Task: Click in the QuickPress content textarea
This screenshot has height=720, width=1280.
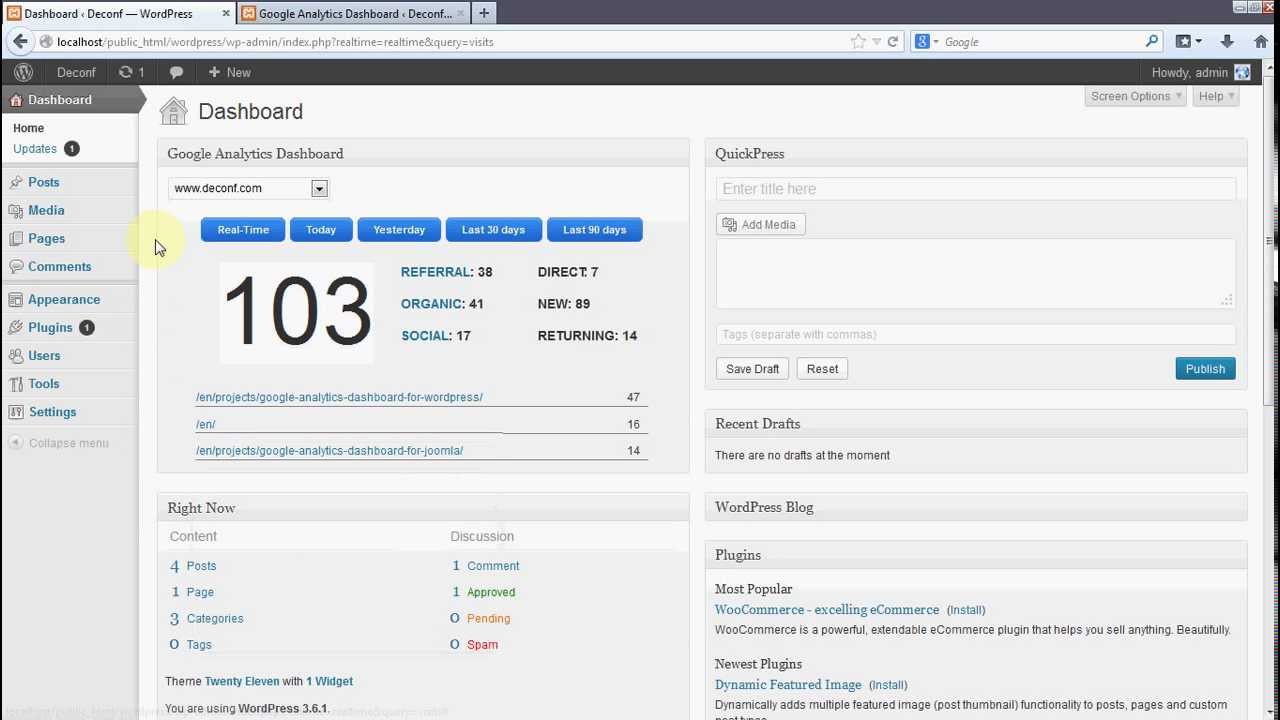Action: tap(976, 274)
